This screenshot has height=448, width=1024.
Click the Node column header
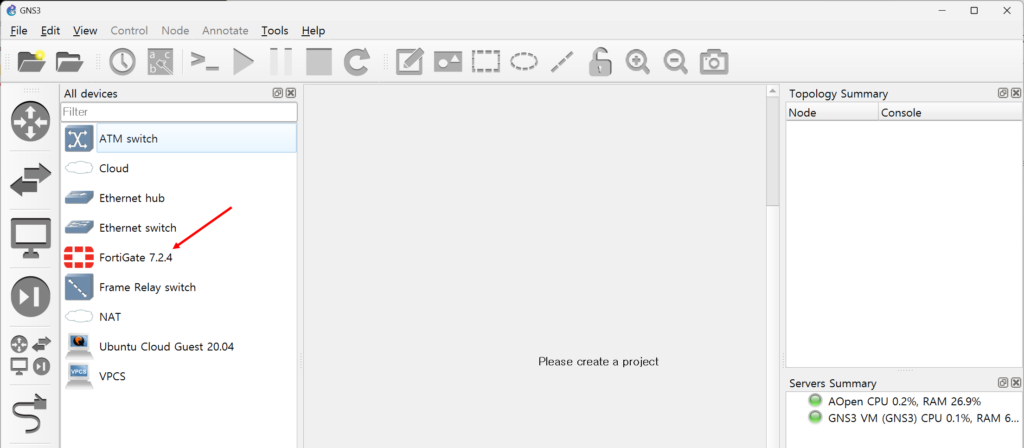tap(832, 112)
